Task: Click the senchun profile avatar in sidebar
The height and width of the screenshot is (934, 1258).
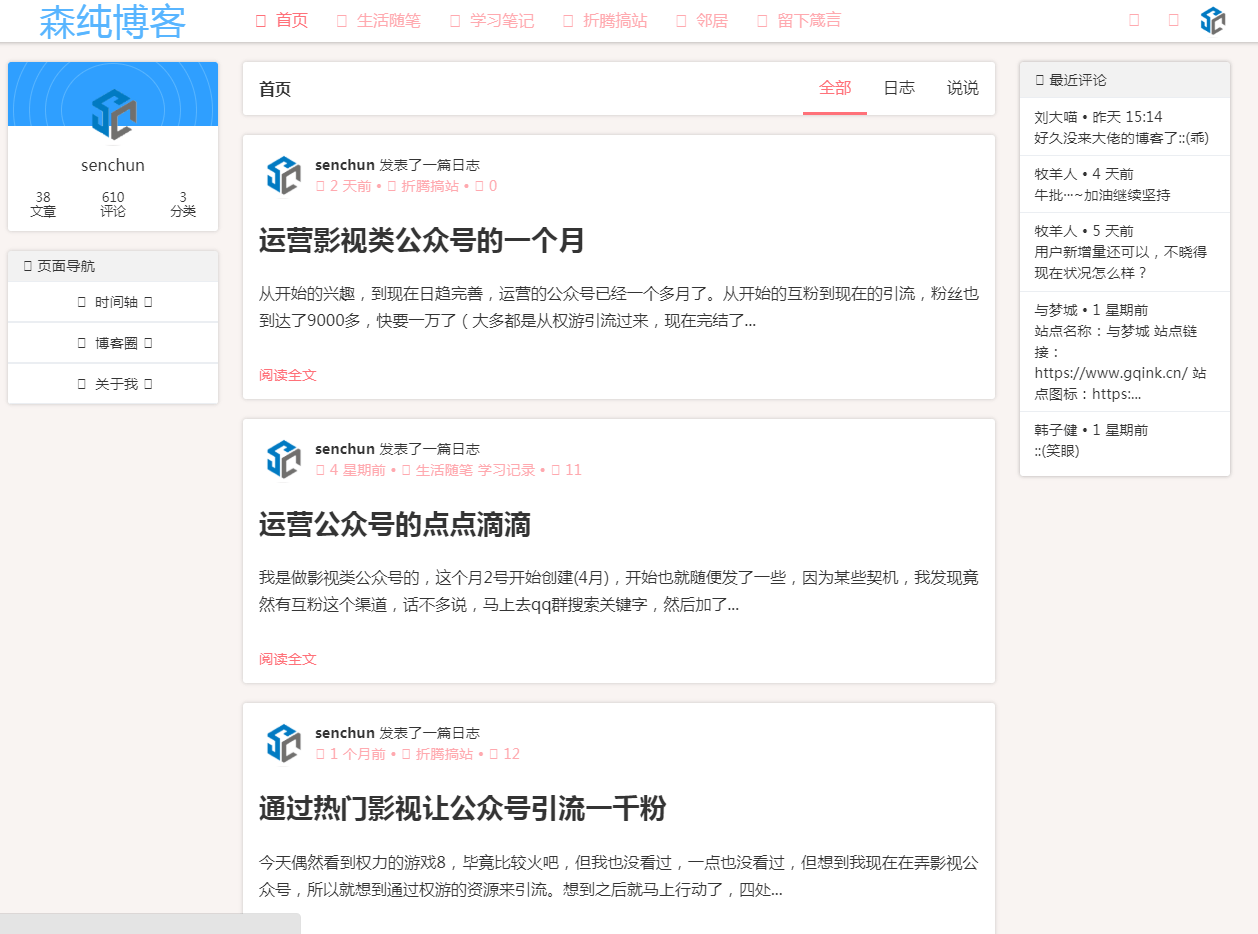Action: tap(113, 114)
